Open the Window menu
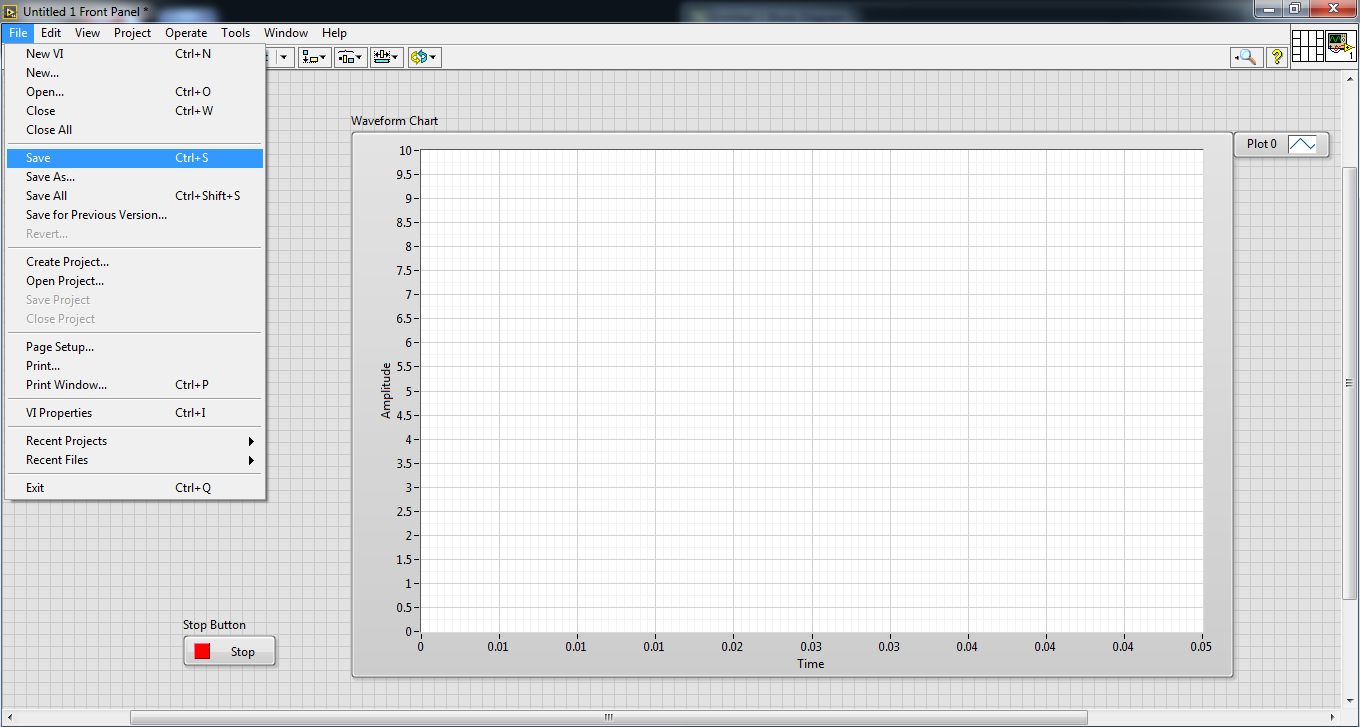The height and width of the screenshot is (727, 1360). [286, 33]
